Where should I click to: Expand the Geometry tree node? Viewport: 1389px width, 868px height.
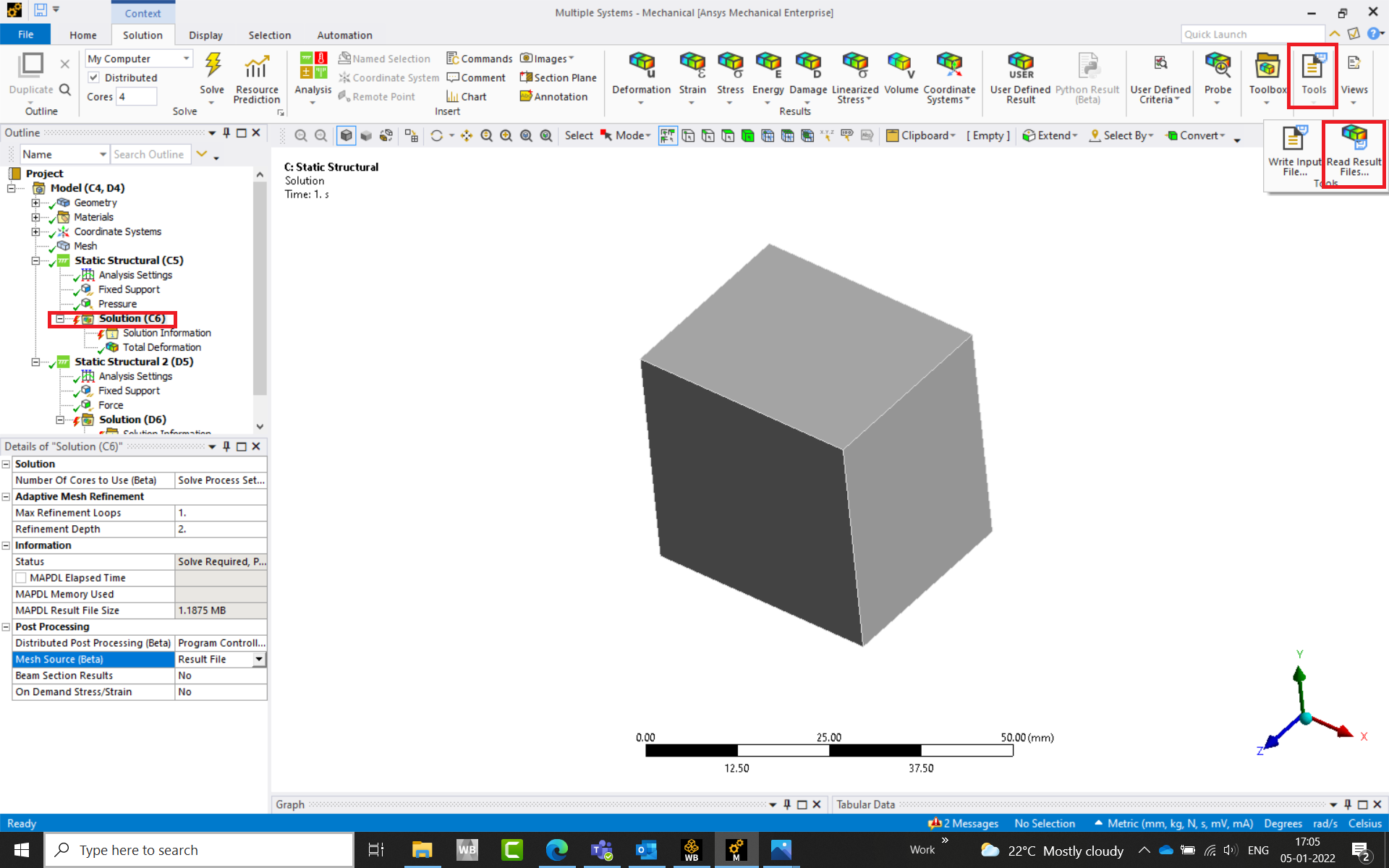click(x=35, y=203)
